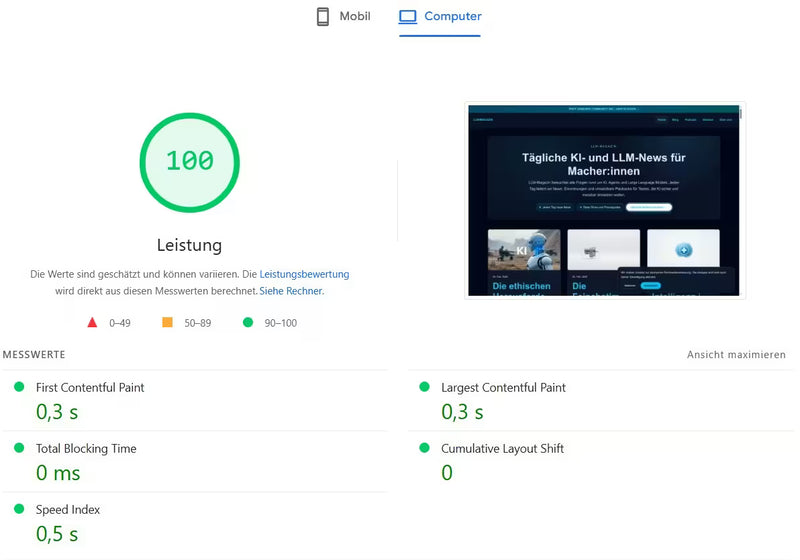This screenshot has height=560, width=800.
Task: Click the Speed Index label
Action: pyautogui.click(x=68, y=510)
